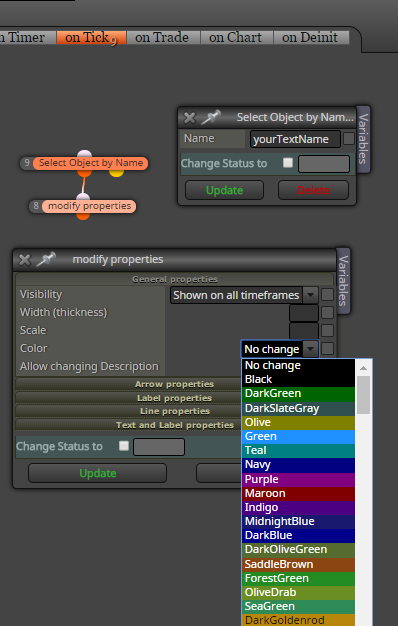Click Update in modify properties panel
The width and height of the screenshot is (398, 626).
(x=97, y=473)
